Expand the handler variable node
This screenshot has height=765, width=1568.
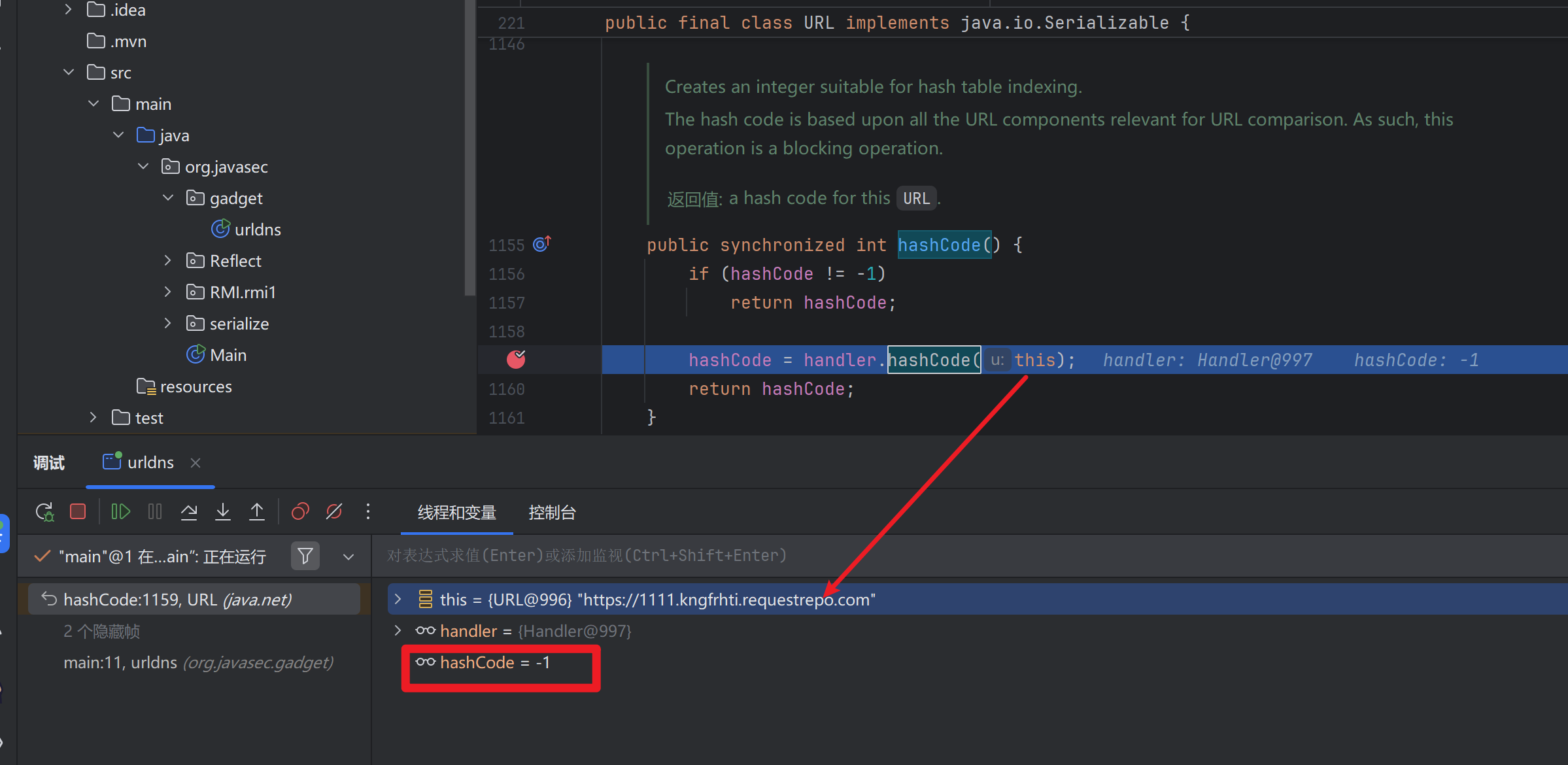tap(398, 630)
